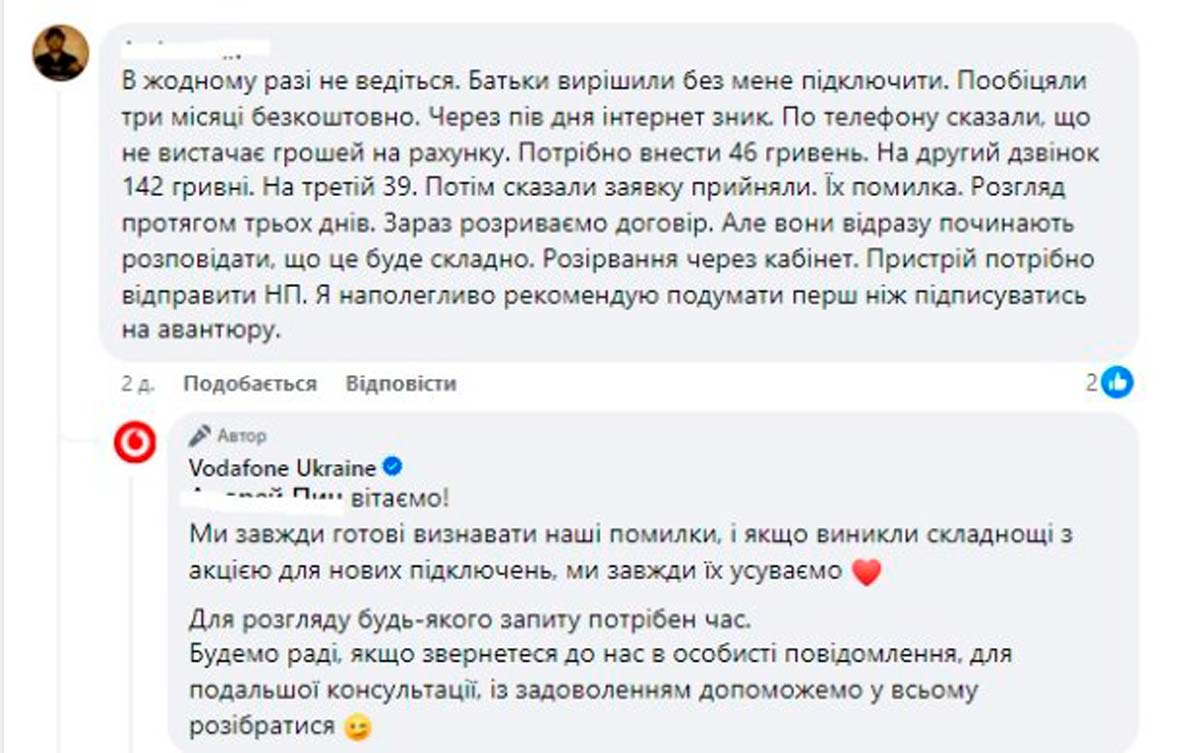This screenshot has height=753, width=1200.
Task: Open the reaction count "2"
Action: point(1092,381)
